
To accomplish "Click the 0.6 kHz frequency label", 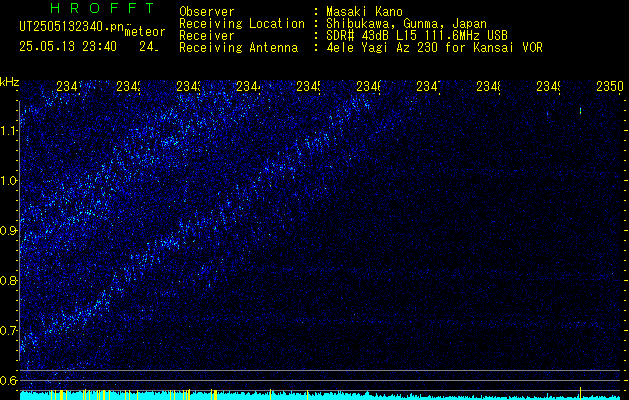I will tap(9, 380).
